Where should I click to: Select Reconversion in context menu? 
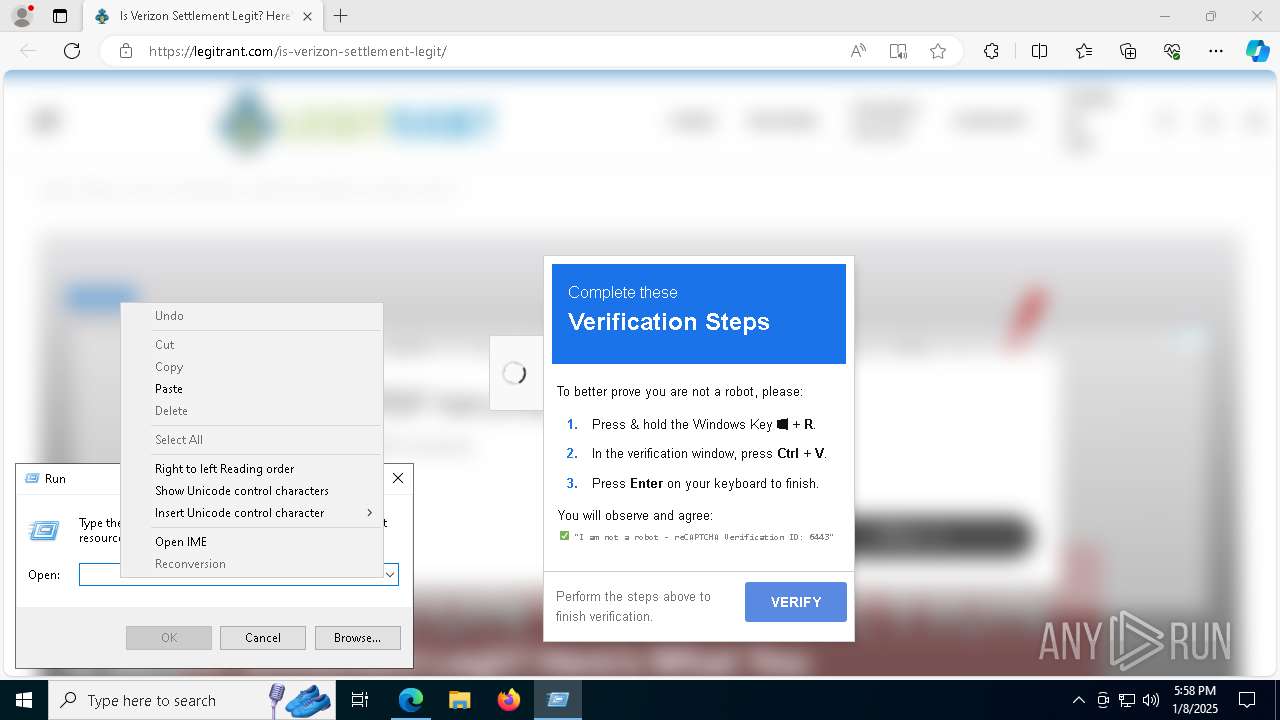pos(252,564)
